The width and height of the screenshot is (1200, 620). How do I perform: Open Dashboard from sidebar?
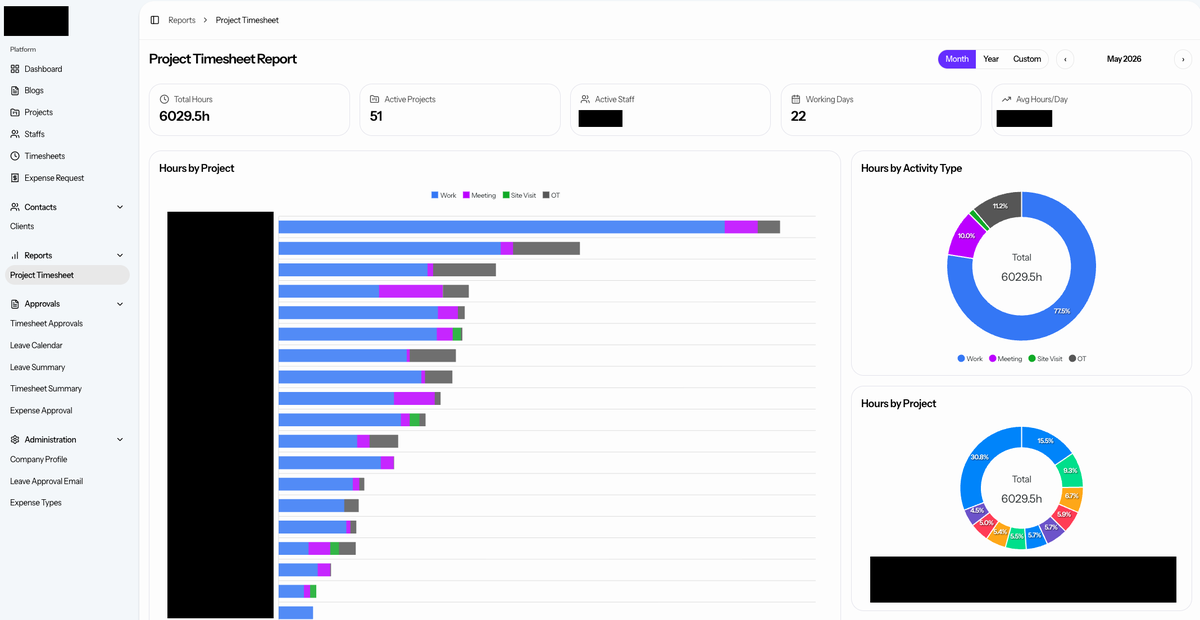(43, 69)
